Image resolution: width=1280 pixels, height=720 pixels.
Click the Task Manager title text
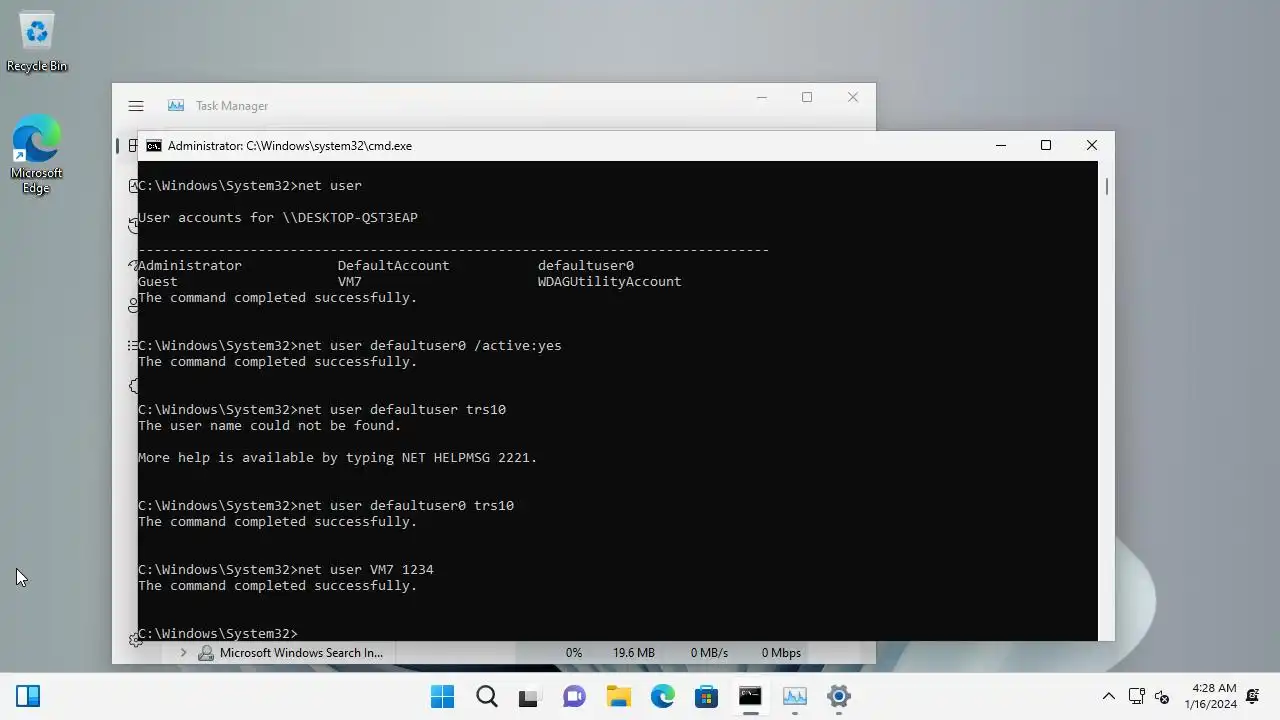pos(232,106)
